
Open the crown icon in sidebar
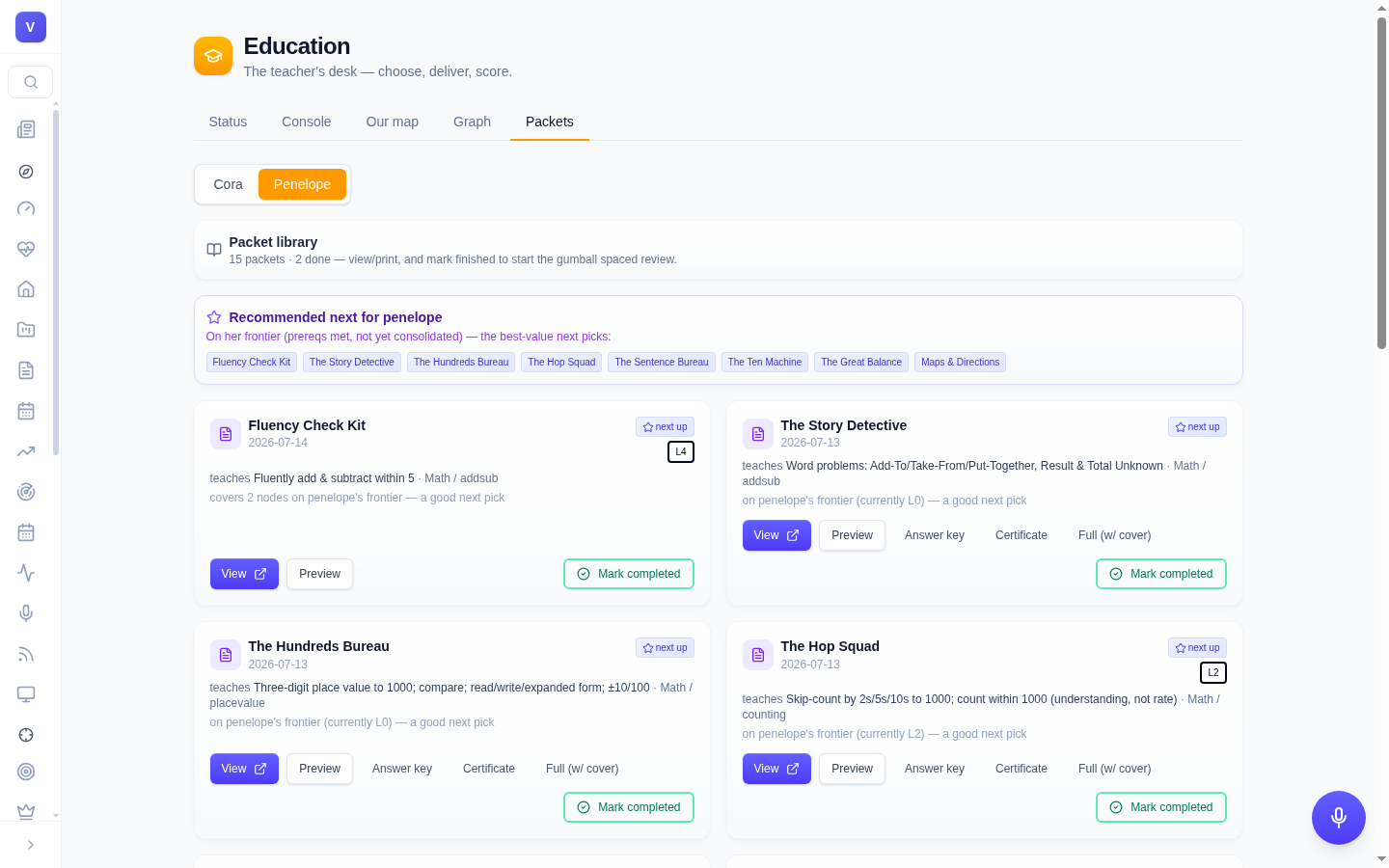point(26,811)
